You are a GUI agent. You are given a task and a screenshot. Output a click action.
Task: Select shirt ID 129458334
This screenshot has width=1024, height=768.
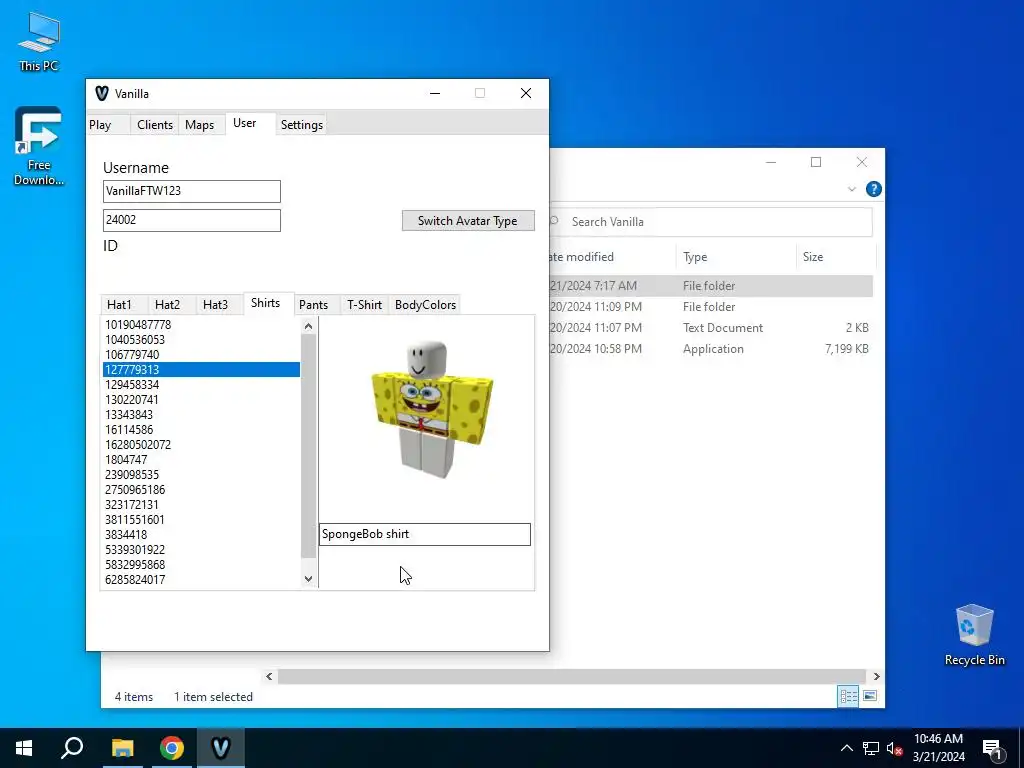(201, 385)
